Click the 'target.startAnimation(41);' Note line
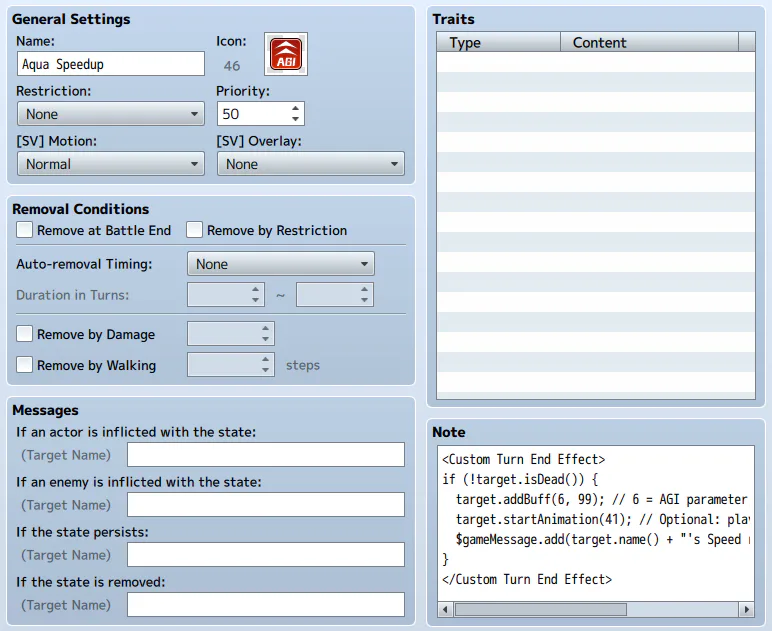The image size is (772, 631). click(x=603, y=519)
